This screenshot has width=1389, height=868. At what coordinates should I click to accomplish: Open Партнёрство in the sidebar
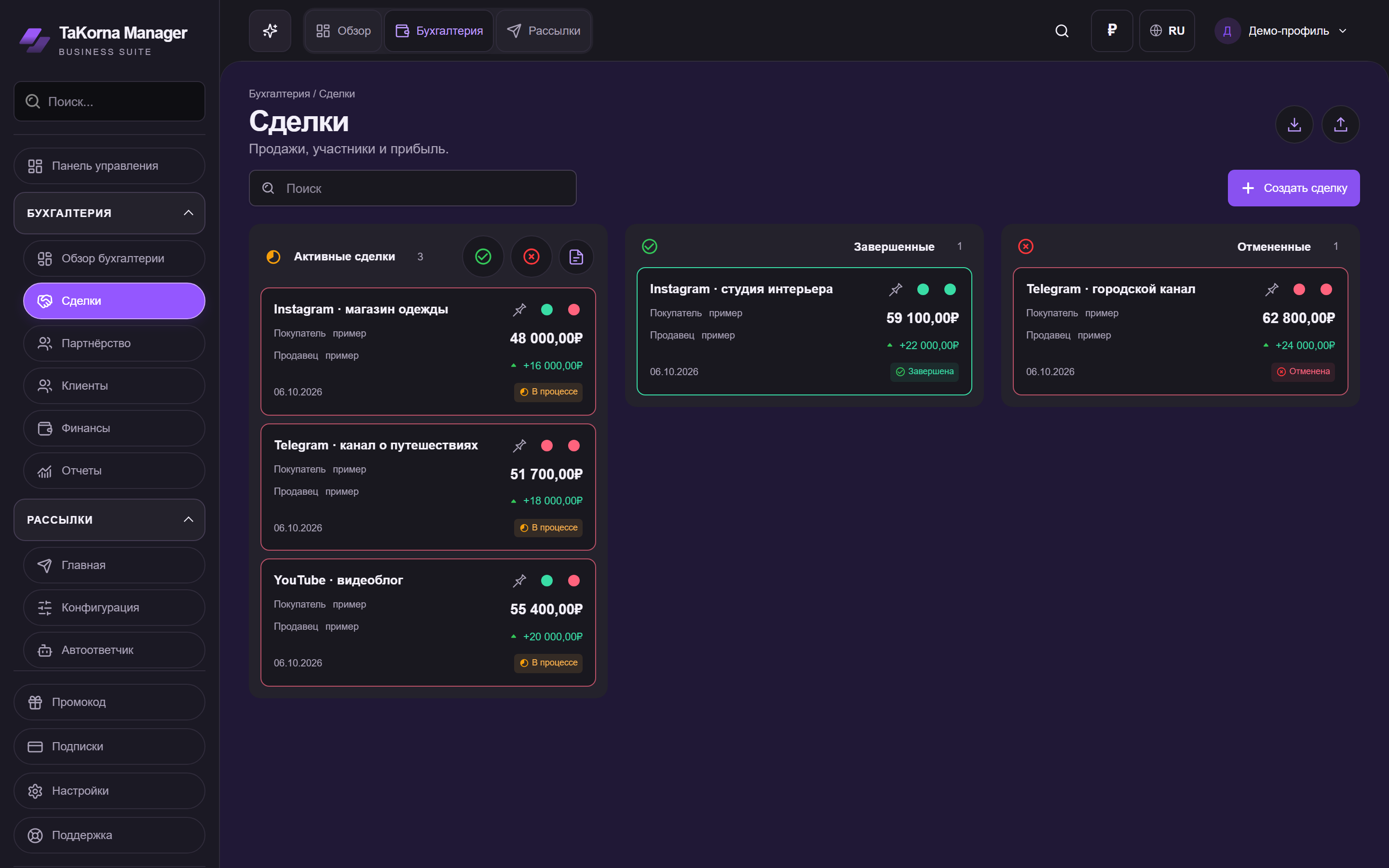coord(114,343)
